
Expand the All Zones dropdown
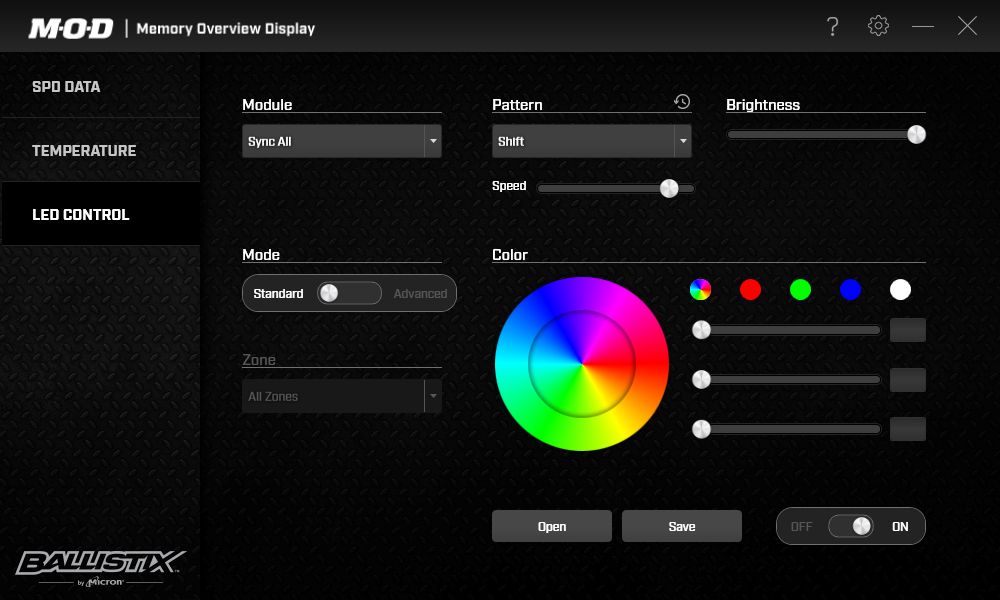click(341, 397)
